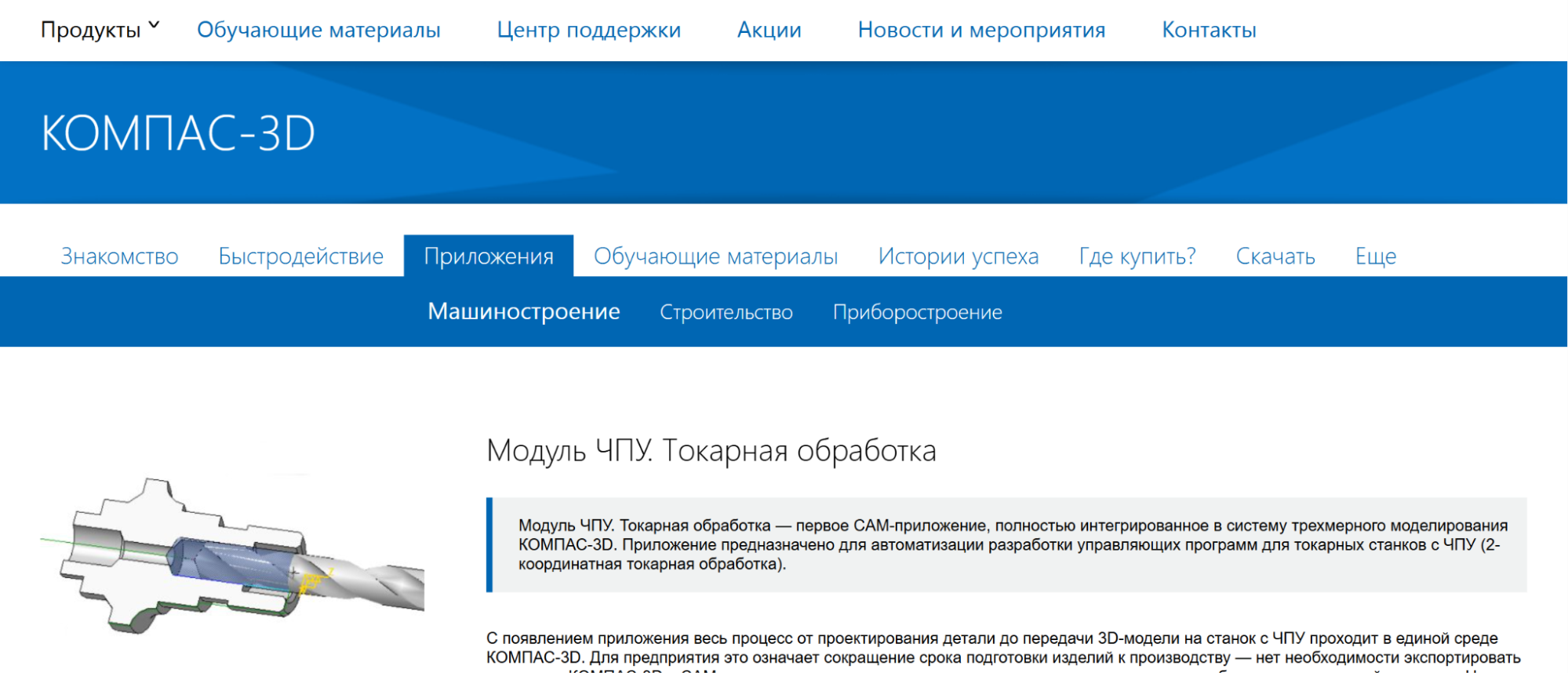The height and width of the screenshot is (673, 1568).
Task: Click the Модуль ЧПУ. Токарная обработка heading
Action: tap(711, 451)
